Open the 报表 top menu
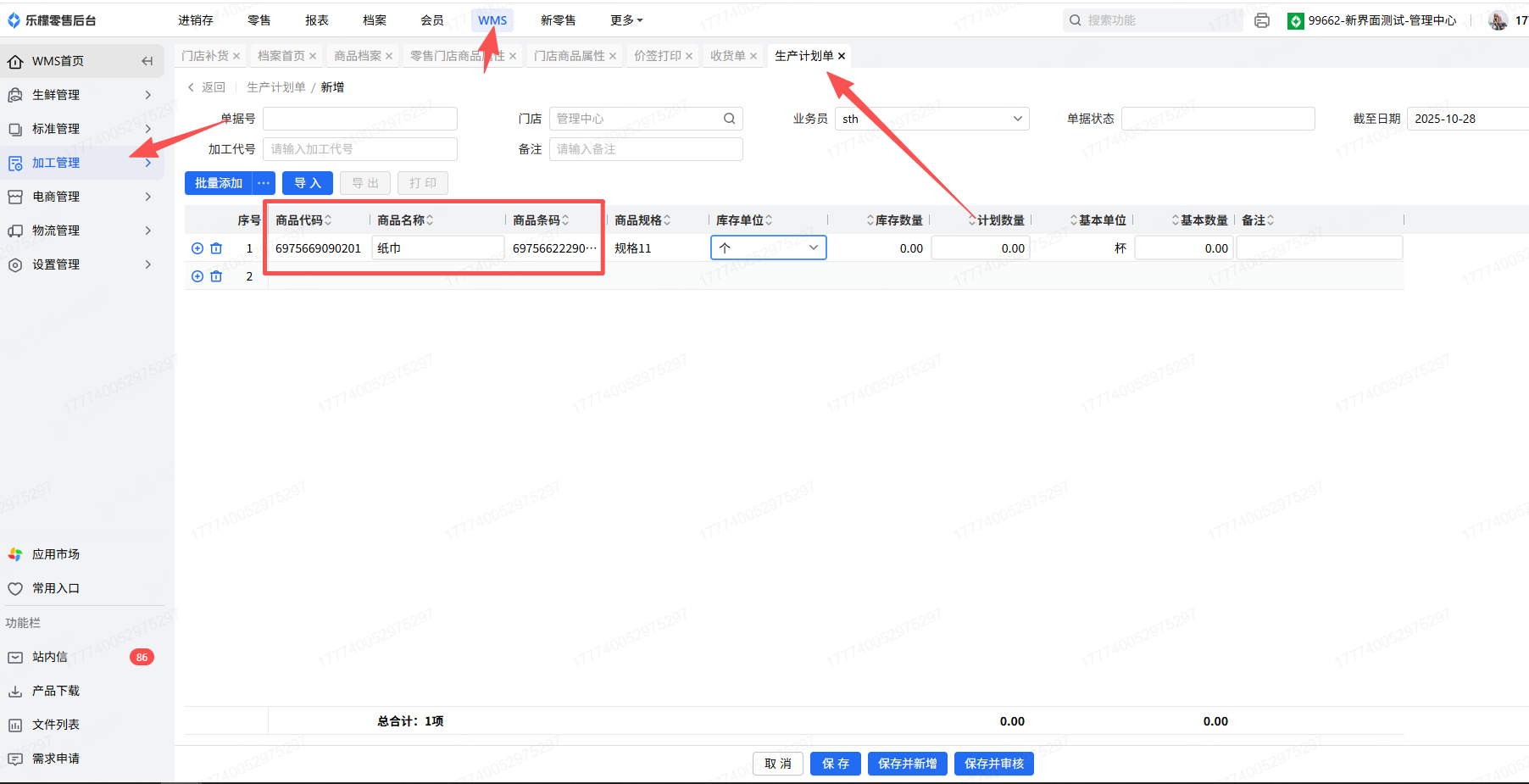Screen dimensions: 1529x784 pyautogui.click(x=317, y=20)
